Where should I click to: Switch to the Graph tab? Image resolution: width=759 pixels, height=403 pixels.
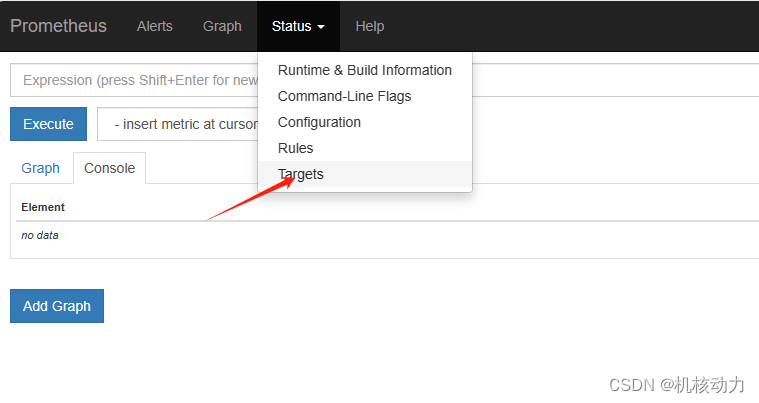click(40, 168)
